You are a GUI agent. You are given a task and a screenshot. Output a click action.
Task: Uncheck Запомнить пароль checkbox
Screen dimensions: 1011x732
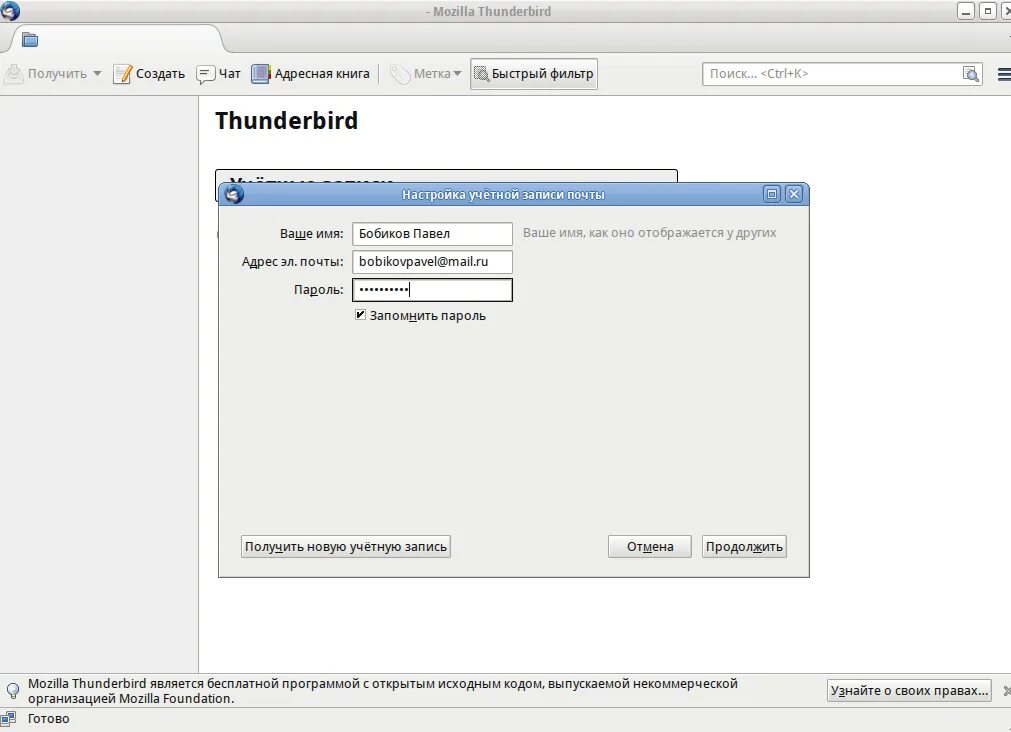[x=360, y=315]
